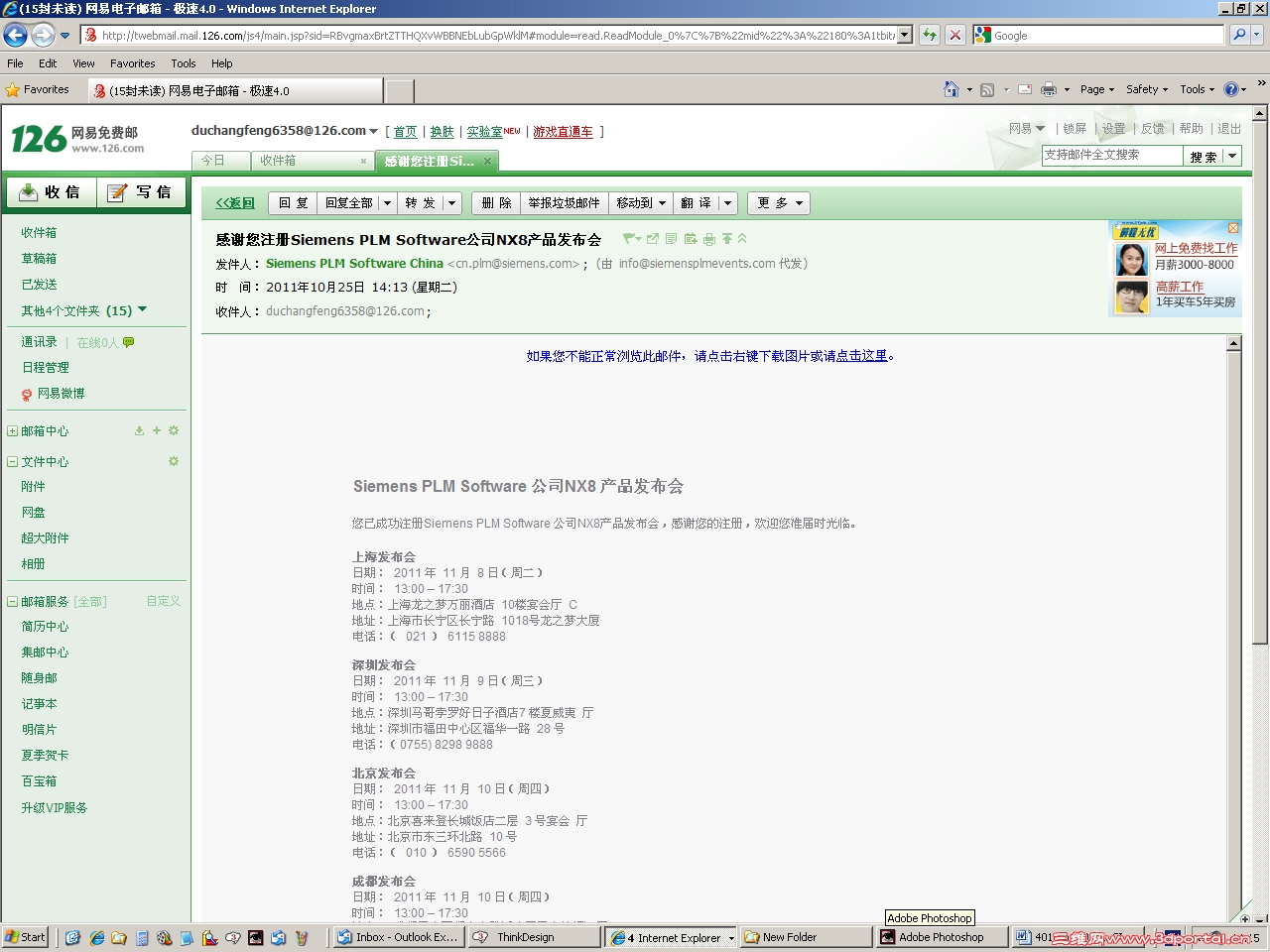Click the Google search magnifier button
The width and height of the screenshot is (1270, 952).
pos(1239,36)
